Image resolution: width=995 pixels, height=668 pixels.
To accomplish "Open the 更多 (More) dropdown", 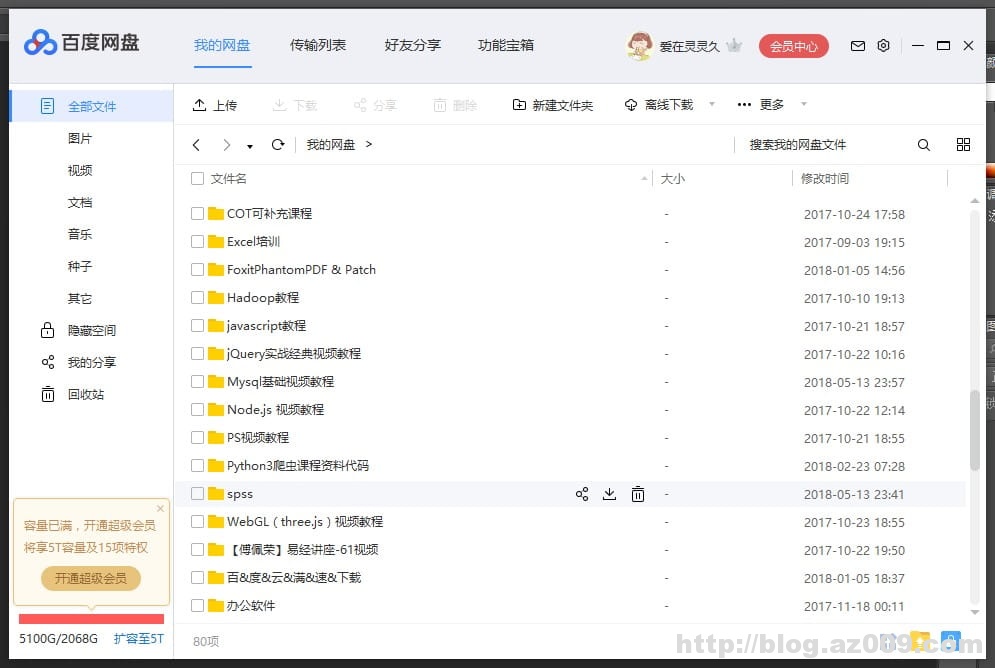I will point(760,104).
